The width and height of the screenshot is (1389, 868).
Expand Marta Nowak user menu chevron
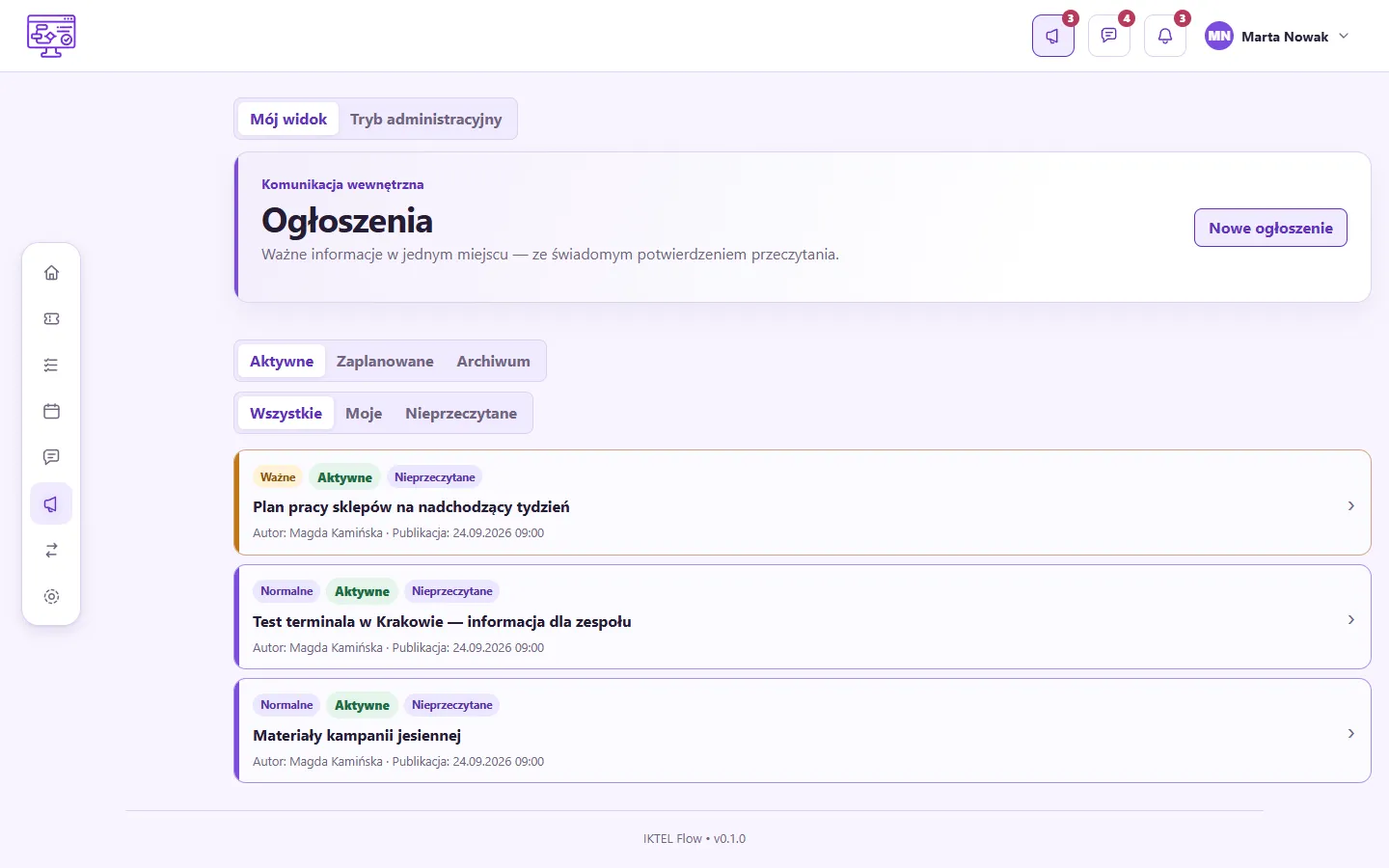click(x=1344, y=36)
